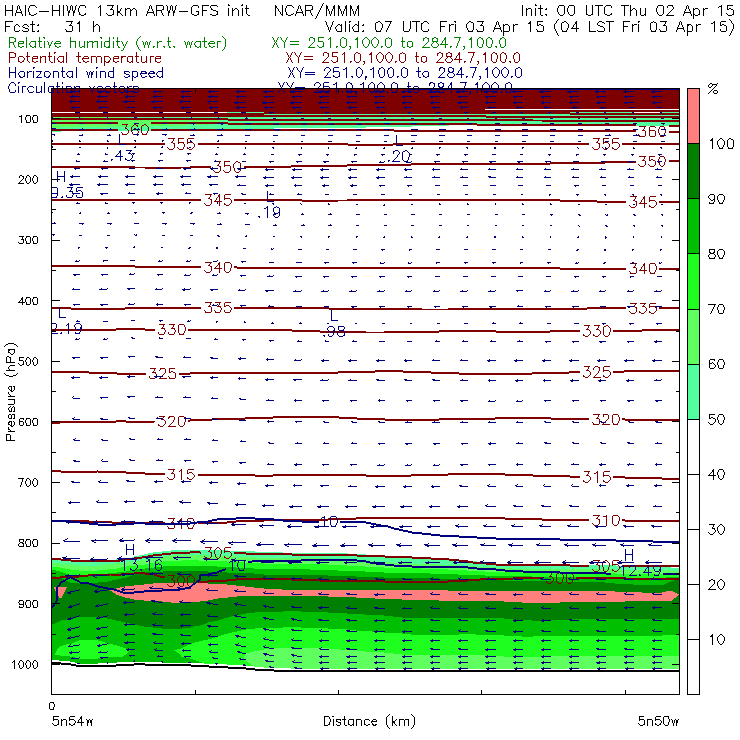
Task: Click the '5n54w' start location label
Action: click(x=72, y=721)
